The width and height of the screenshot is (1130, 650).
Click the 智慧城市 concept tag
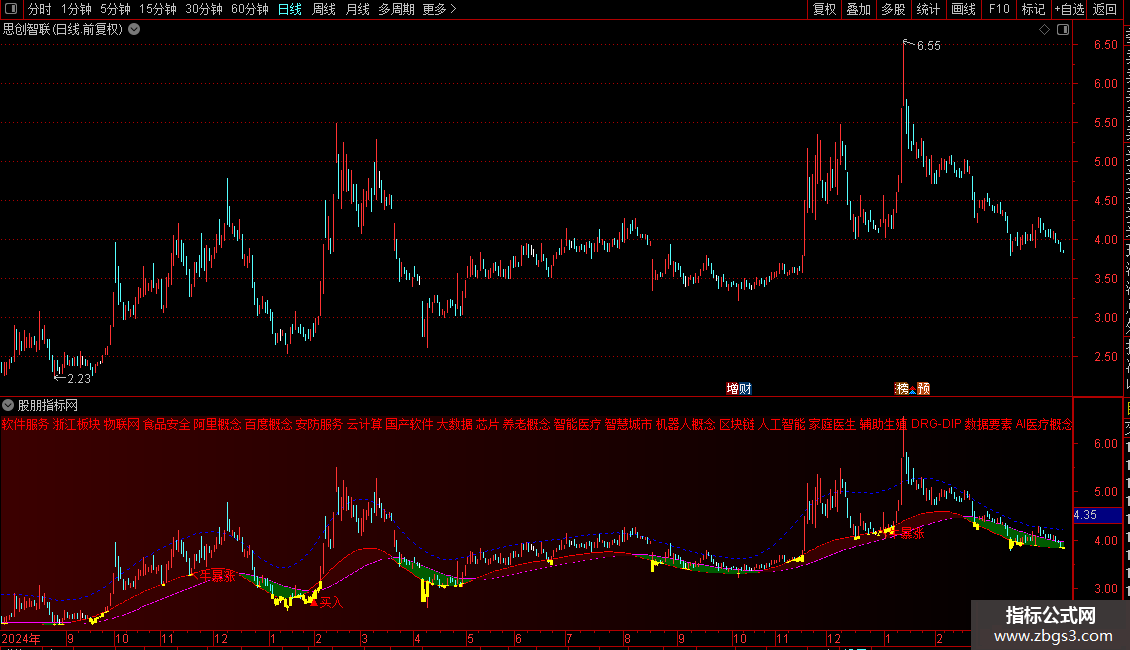[628, 424]
